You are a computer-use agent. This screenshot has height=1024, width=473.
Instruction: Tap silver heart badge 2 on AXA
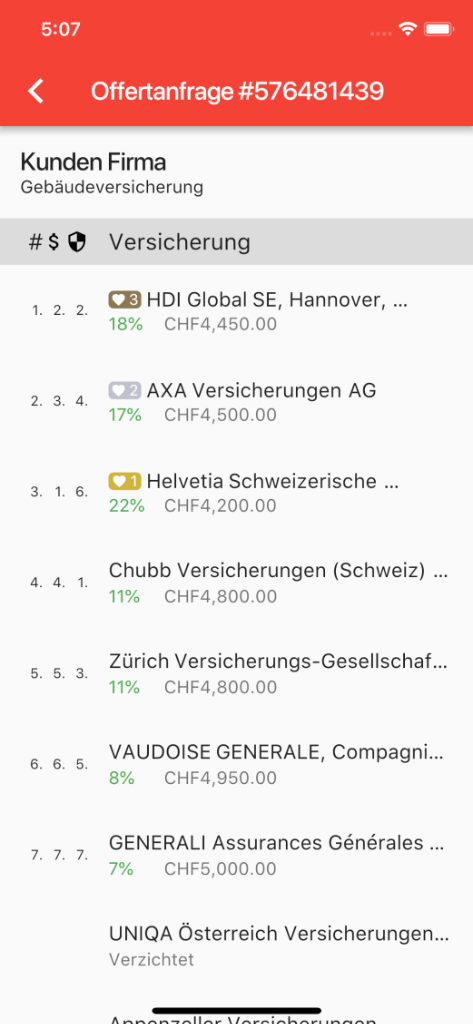(x=124, y=391)
